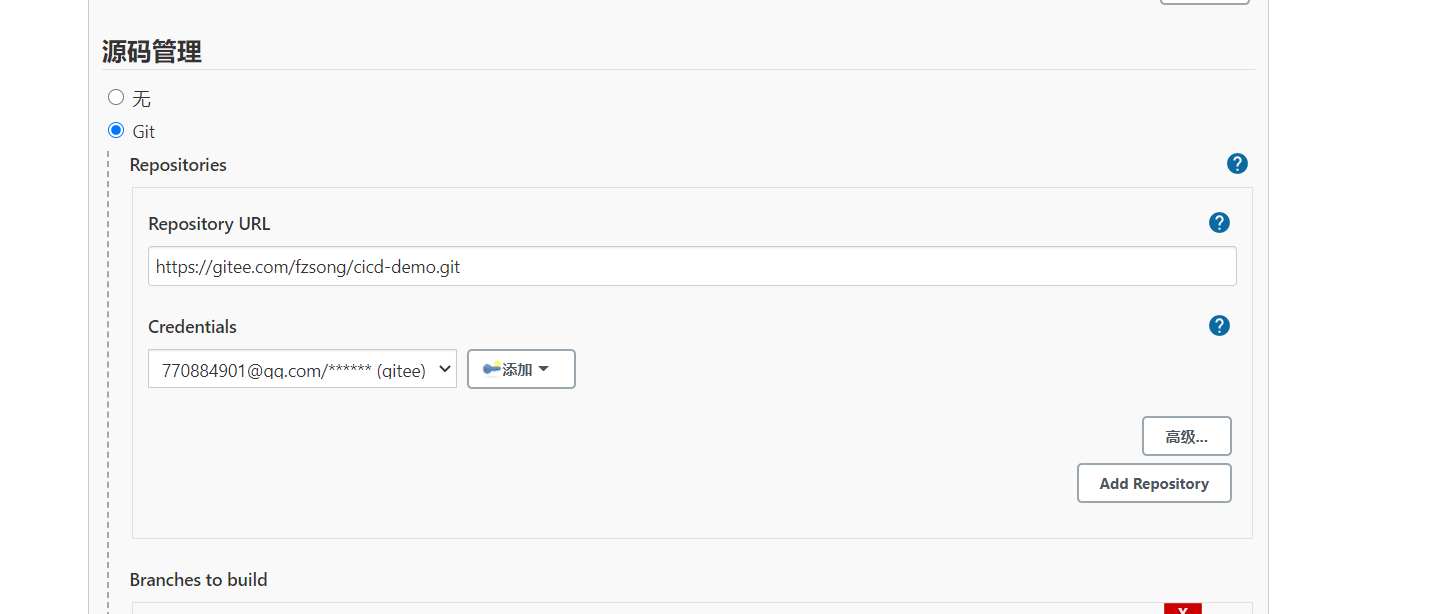Open help for Repository URL field
This screenshot has height=614, width=1451.
(1219, 223)
